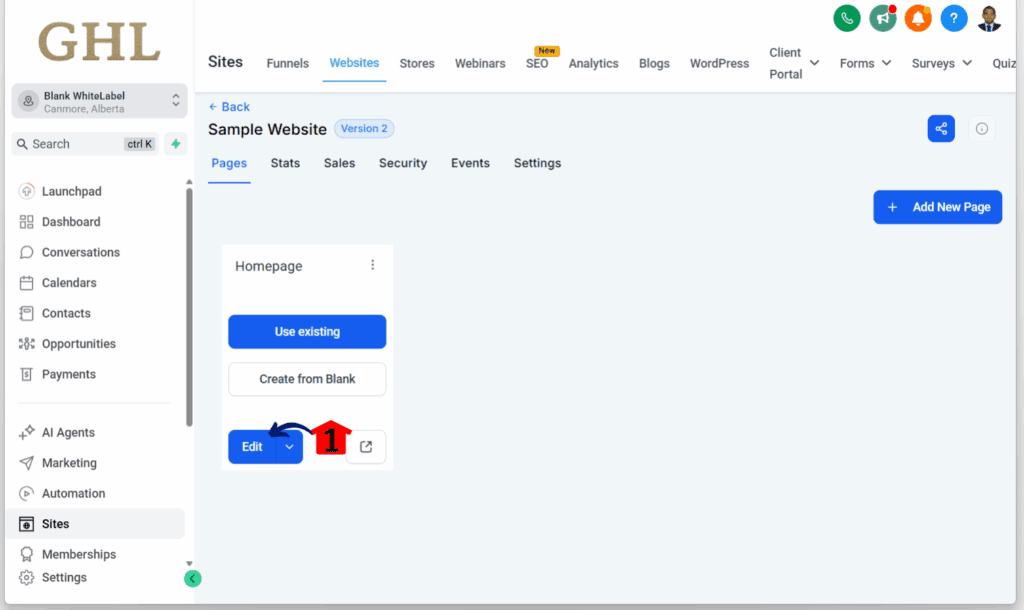Click the sidebar Search field
The width and height of the screenshot is (1024, 610).
point(85,144)
